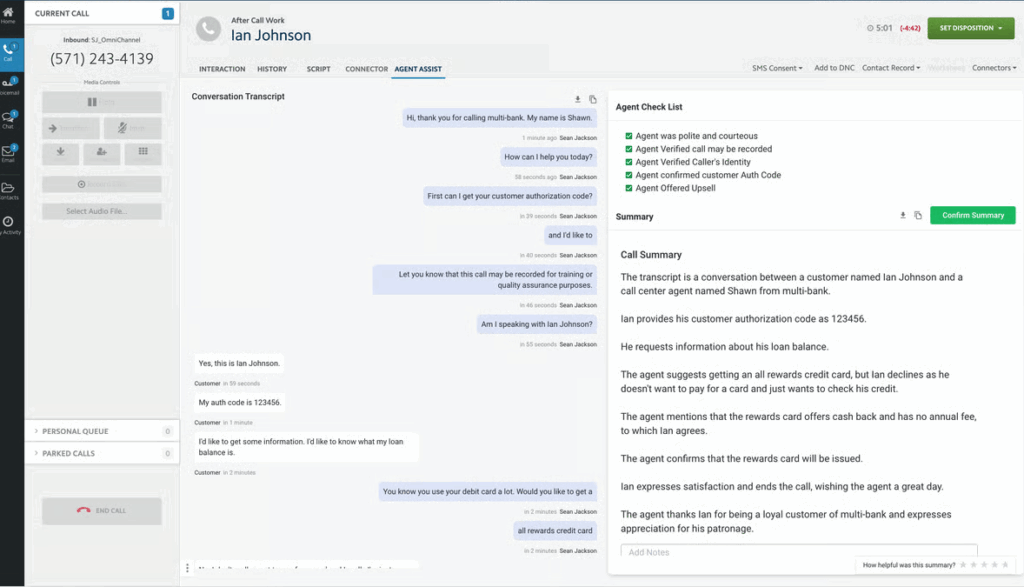Expand the SMS Consent dropdown
The image size is (1024, 587).
777,68
